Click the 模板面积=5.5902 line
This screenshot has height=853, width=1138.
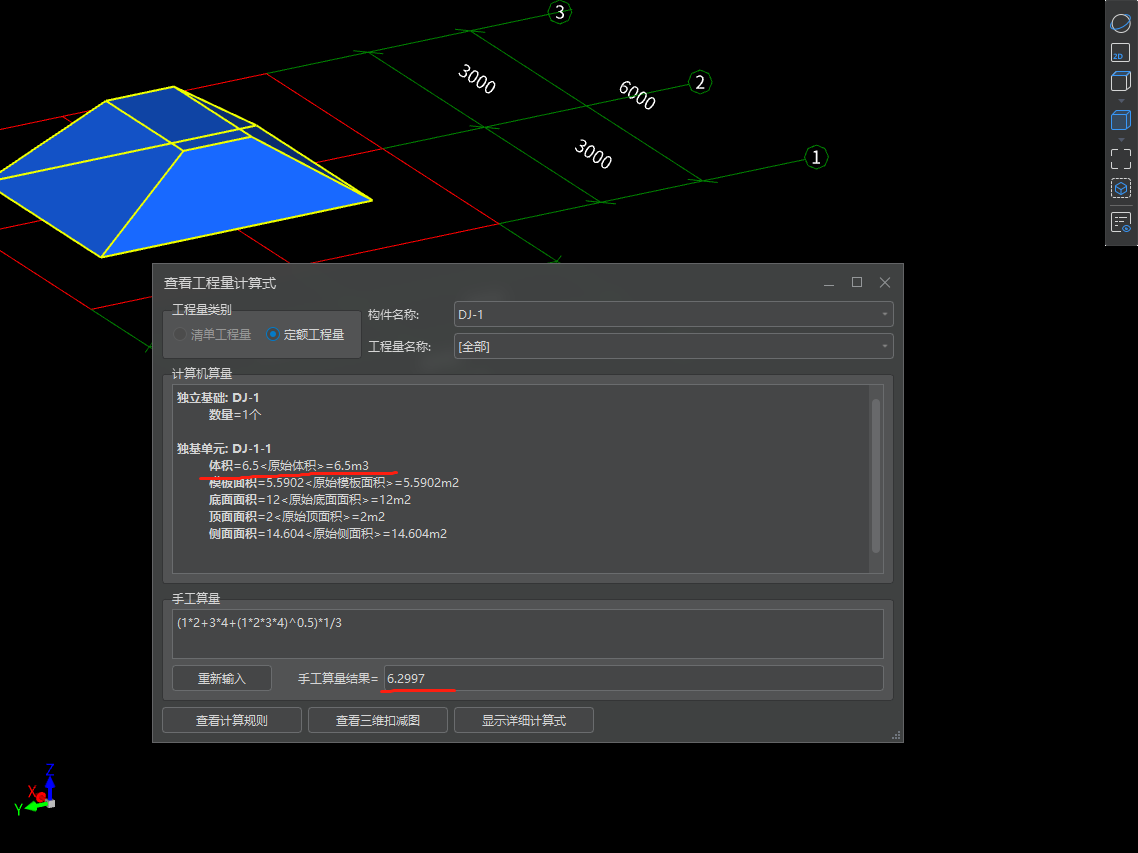334,483
